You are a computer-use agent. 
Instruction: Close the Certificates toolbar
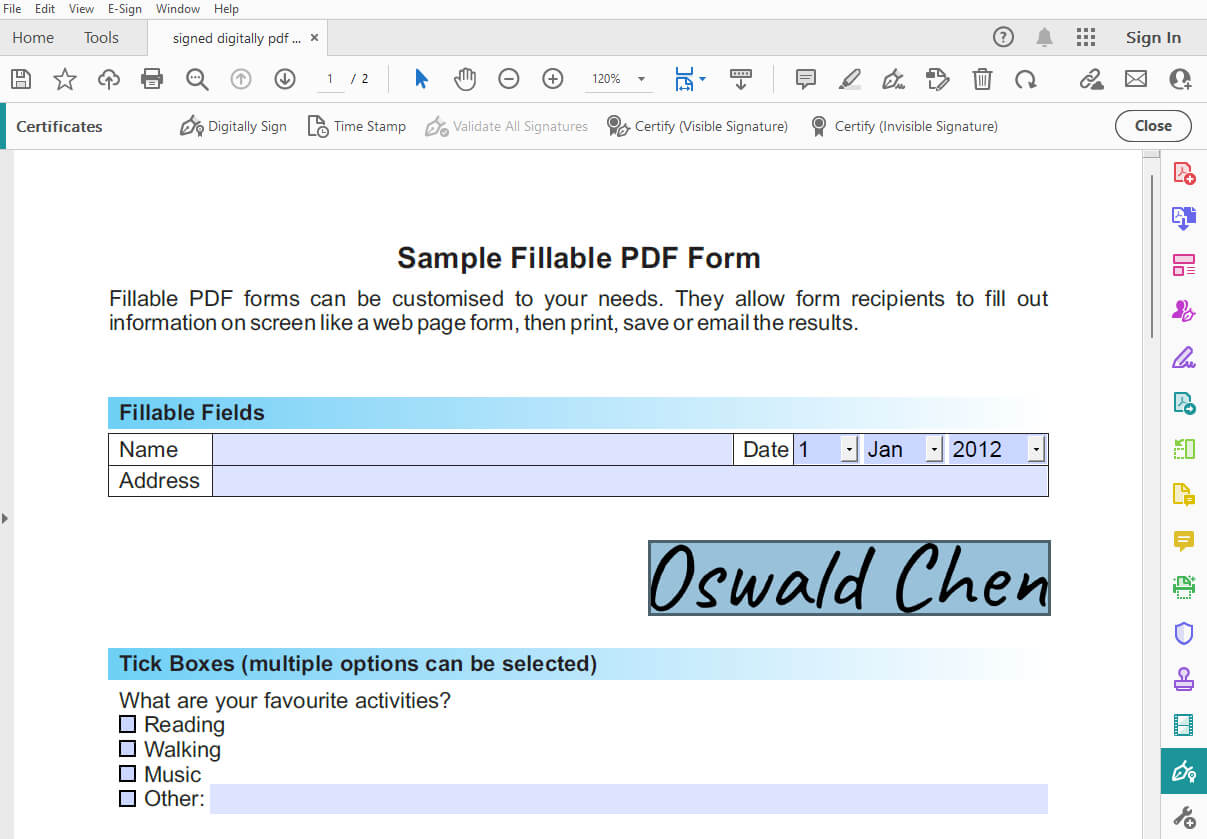click(x=1152, y=126)
